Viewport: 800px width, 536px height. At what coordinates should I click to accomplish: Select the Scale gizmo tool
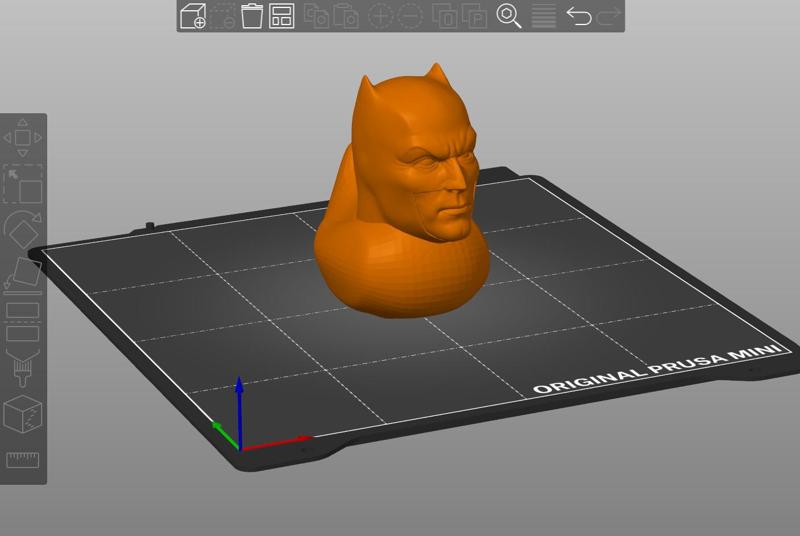22,184
